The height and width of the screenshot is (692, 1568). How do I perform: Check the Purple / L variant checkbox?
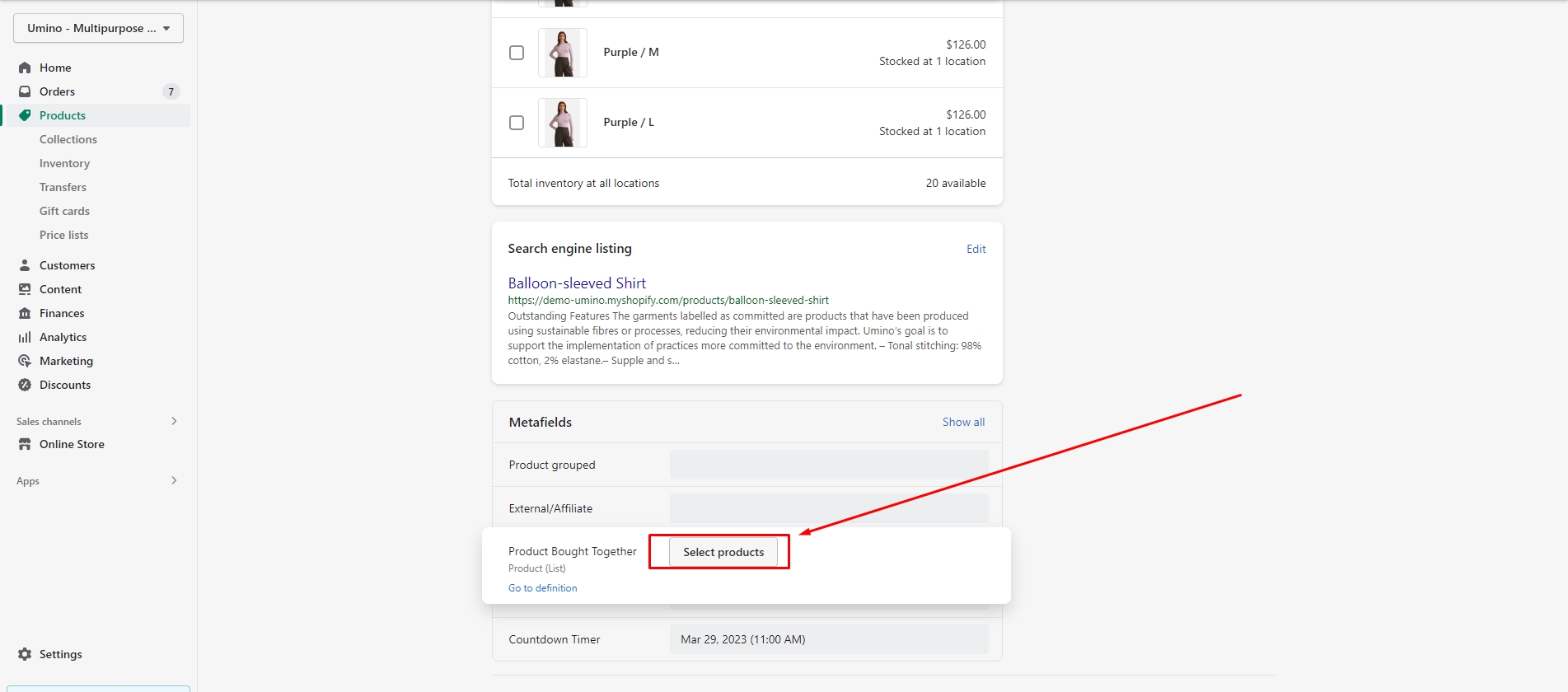517,123
